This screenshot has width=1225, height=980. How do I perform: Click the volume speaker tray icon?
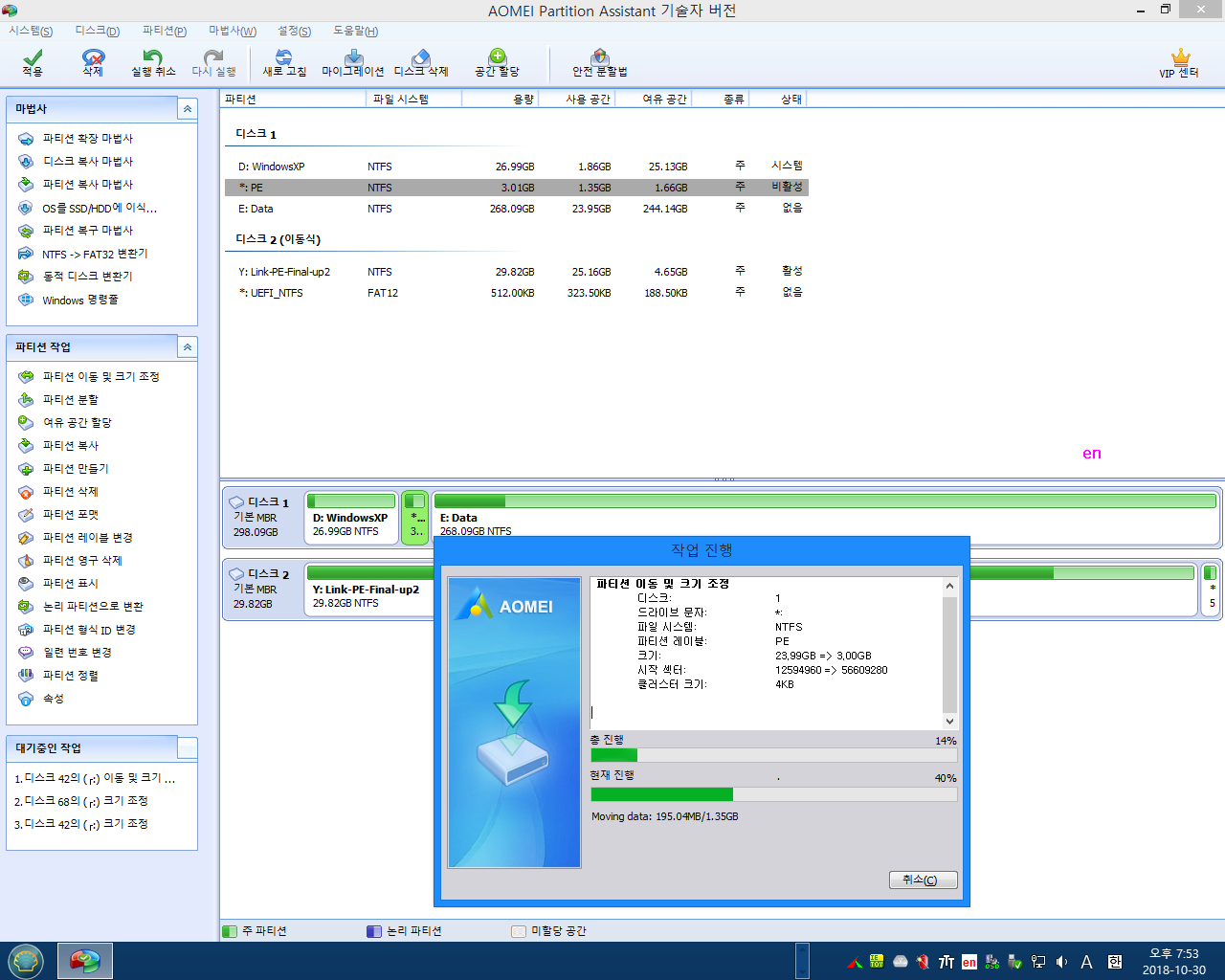1061,962
